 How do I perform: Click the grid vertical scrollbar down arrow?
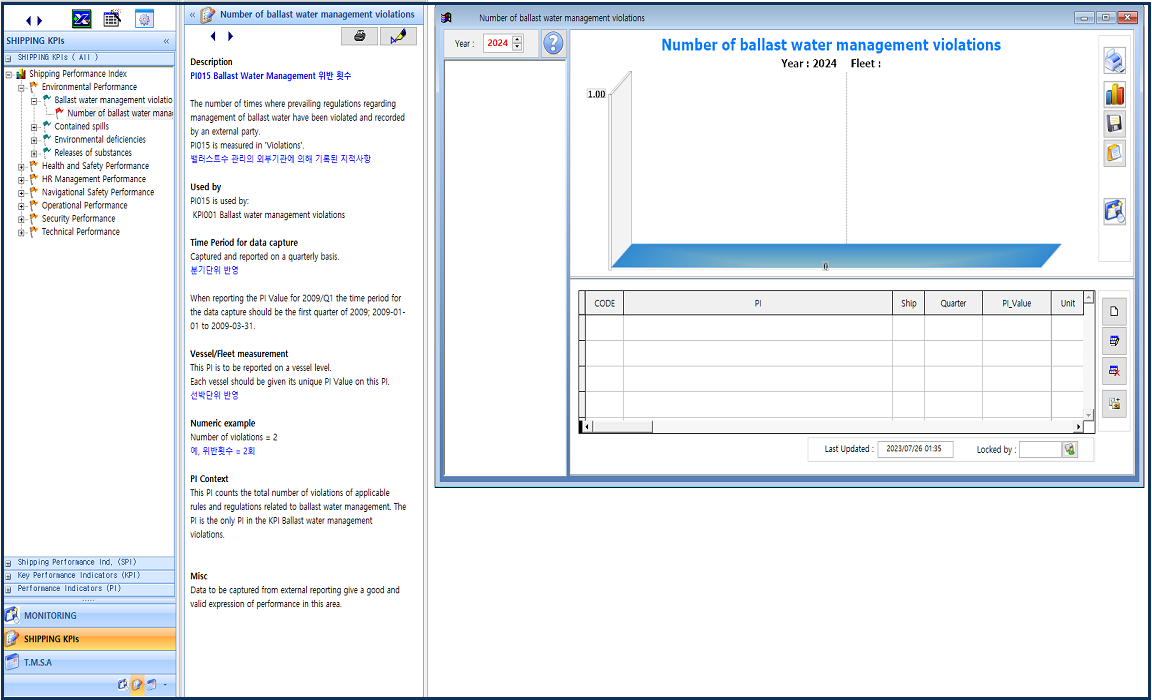[1089, 415]
